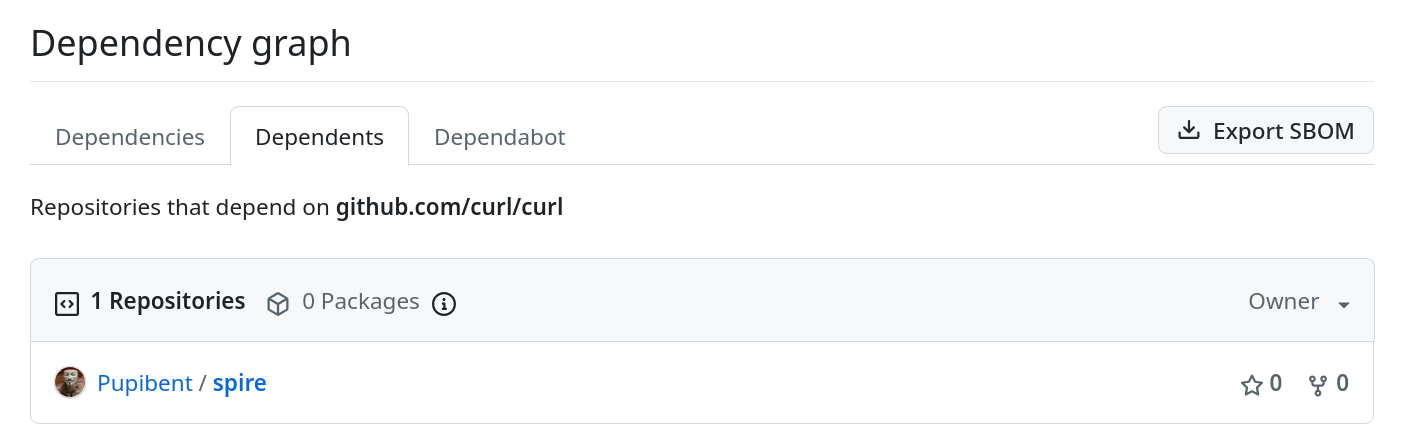
Task: Click the Export SBOM button
Action: (1265, 131)
